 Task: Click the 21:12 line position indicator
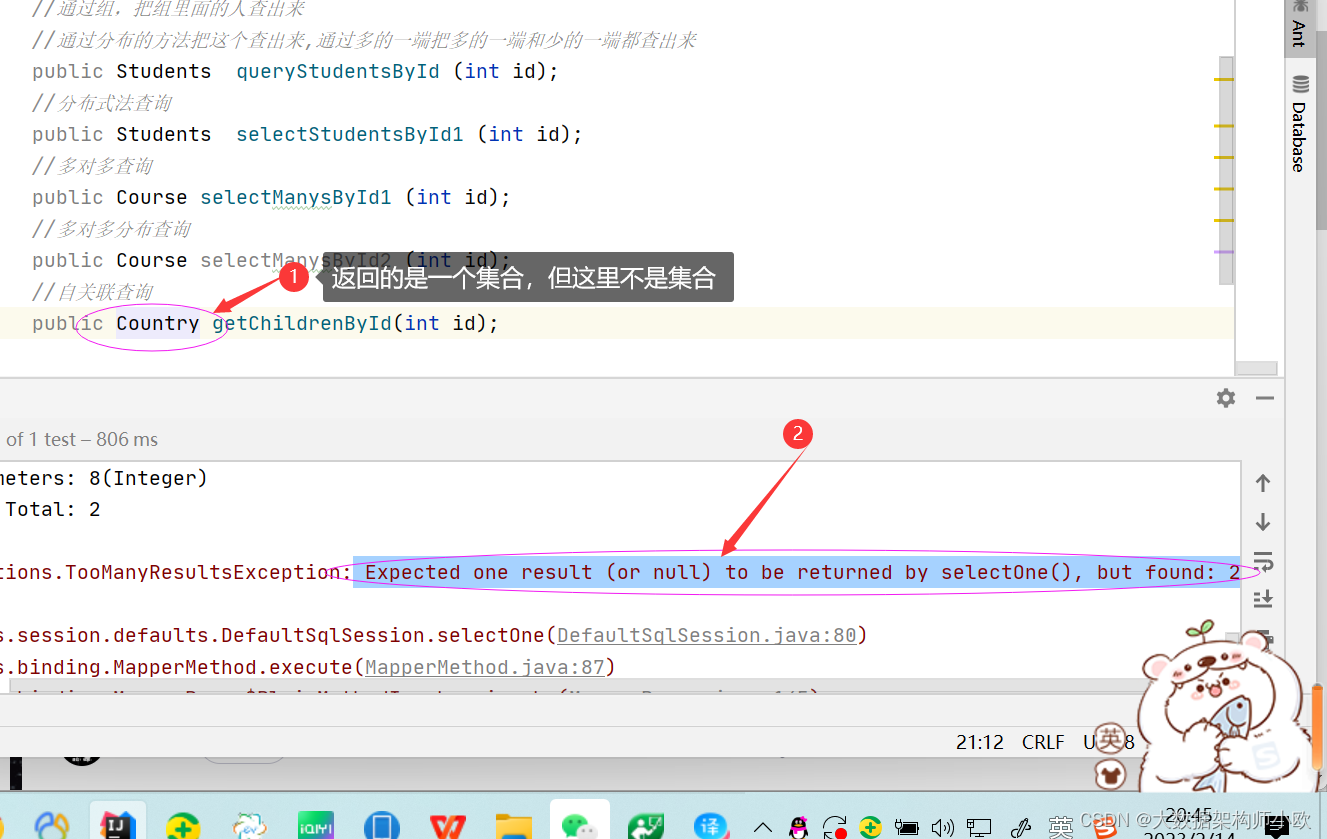980,742
